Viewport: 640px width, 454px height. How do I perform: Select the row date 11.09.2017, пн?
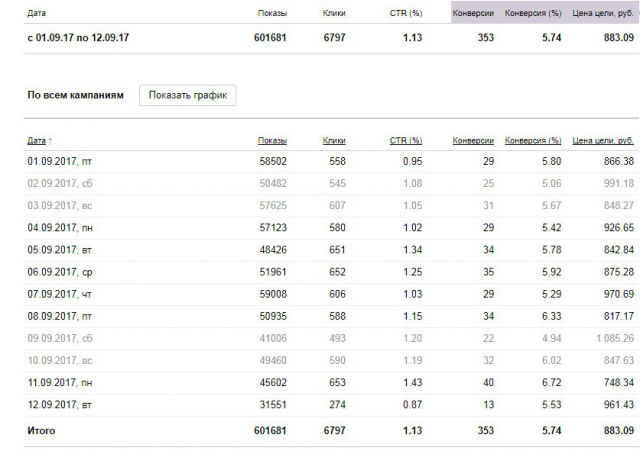[x=60, y=383]
